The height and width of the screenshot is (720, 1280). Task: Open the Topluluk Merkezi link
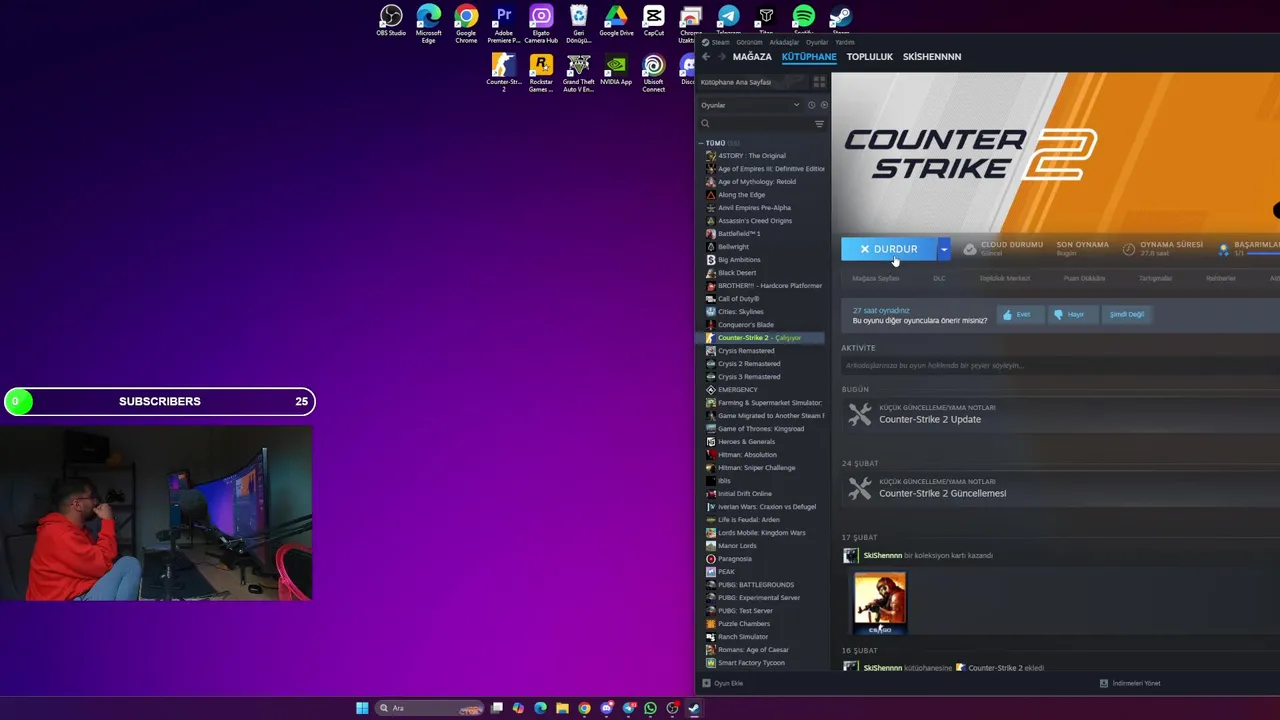(1004, 278)
